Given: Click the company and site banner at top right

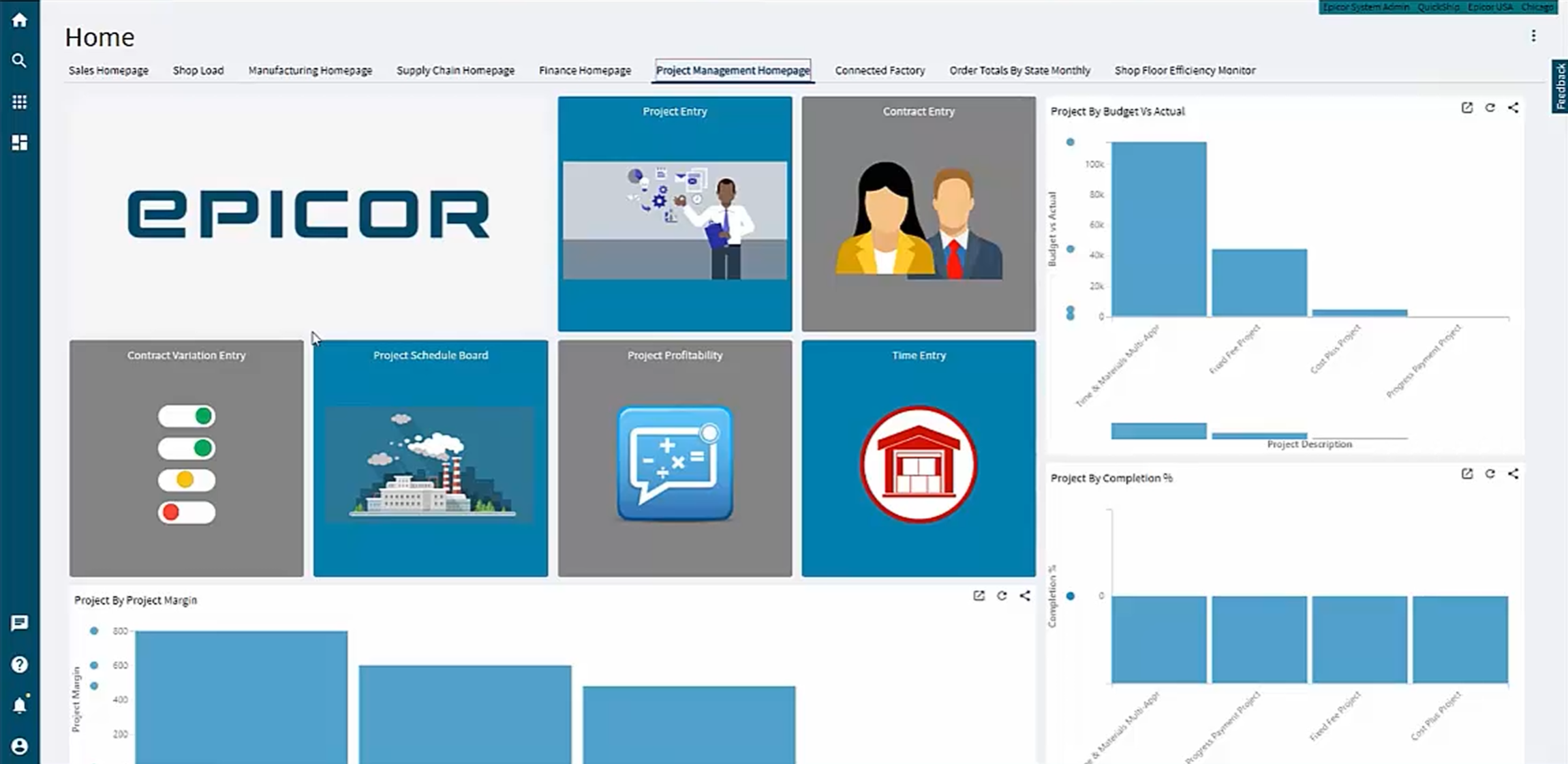Looking at the screenshot, I should tap(1437, 7).
